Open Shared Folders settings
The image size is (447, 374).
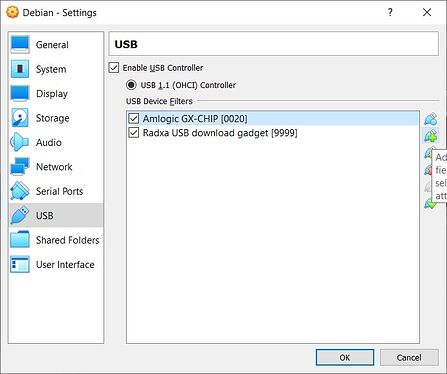pyautogui.click(x=56, y=240)
